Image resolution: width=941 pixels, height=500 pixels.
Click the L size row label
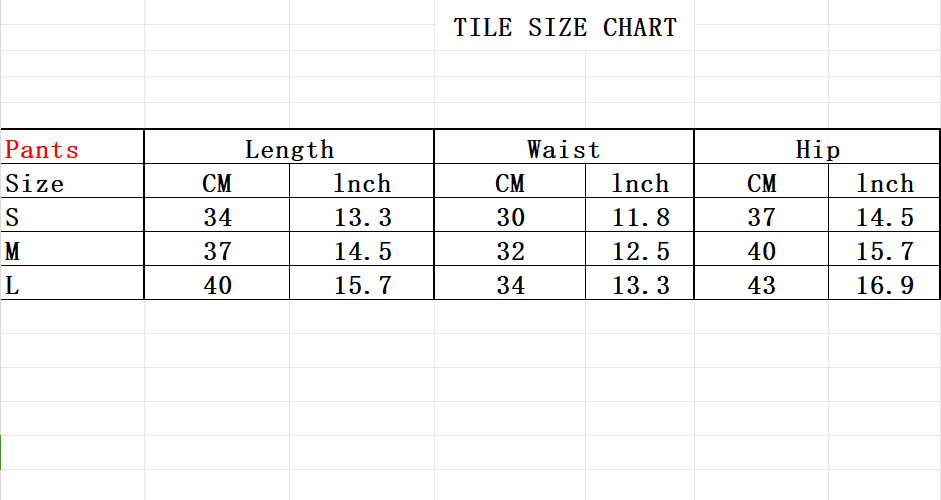[73, 283]
